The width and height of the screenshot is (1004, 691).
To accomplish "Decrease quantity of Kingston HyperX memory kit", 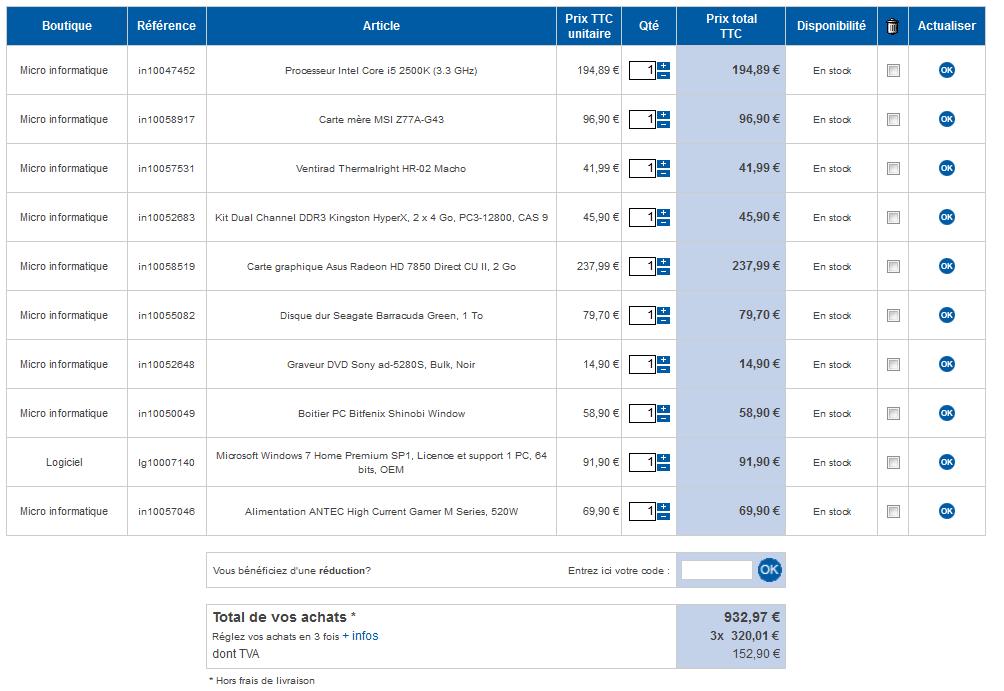I will click(664, 222).
